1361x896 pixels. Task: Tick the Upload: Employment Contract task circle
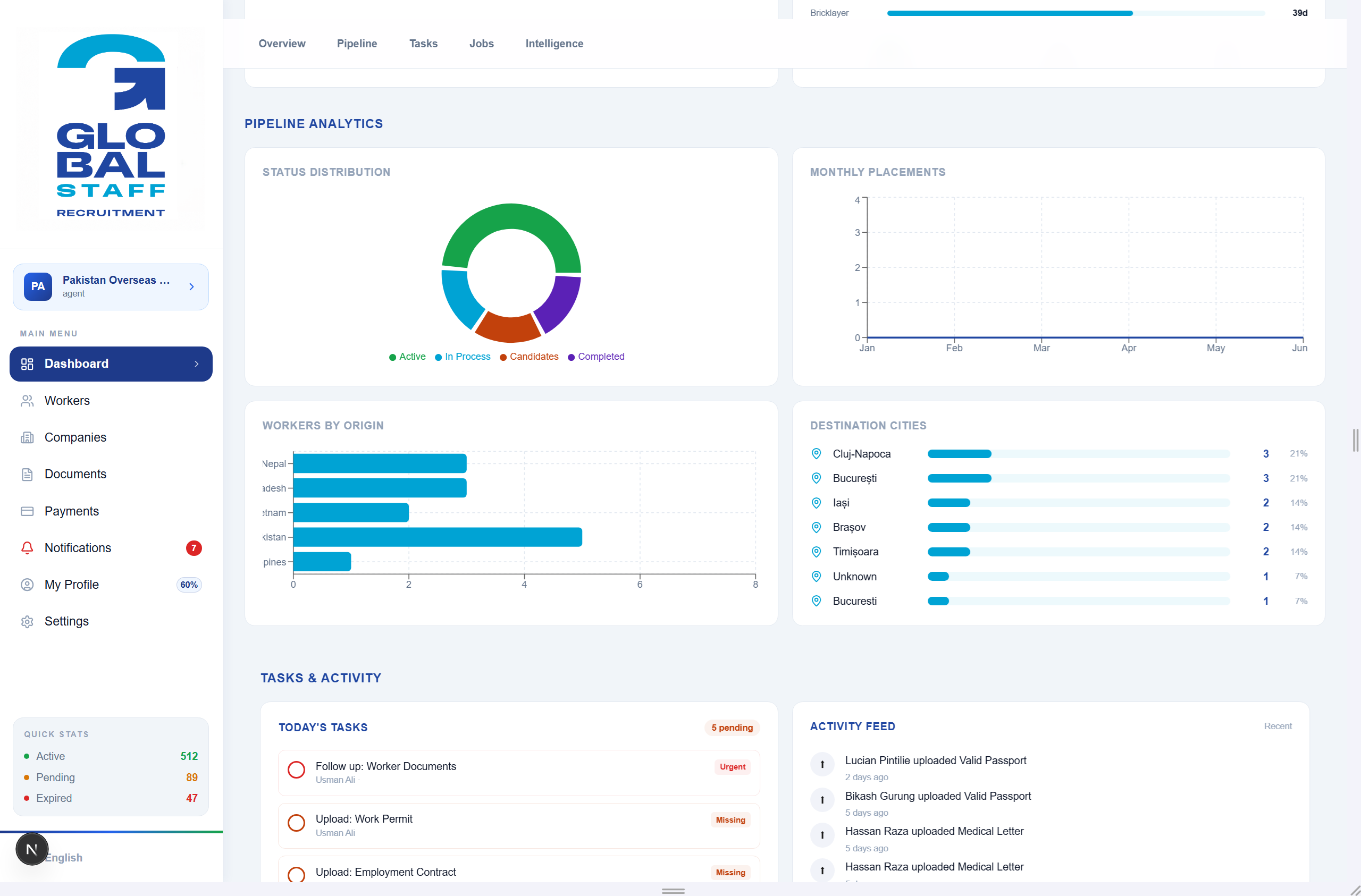[x=296, y=875]
